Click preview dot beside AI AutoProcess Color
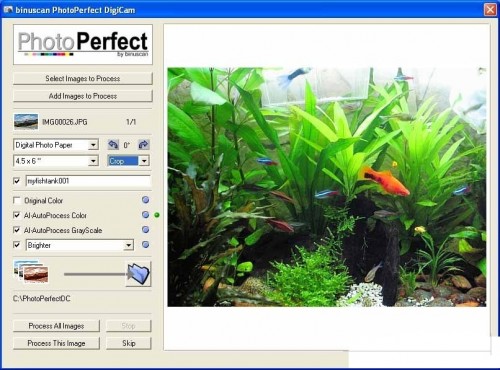500x370 pixels. coord(145,215)
